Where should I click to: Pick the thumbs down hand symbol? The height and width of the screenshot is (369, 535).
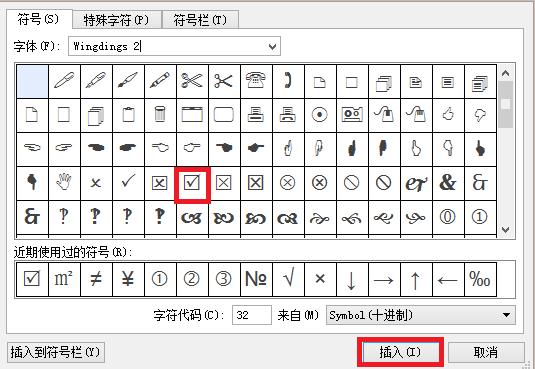[x=480, y=115]
